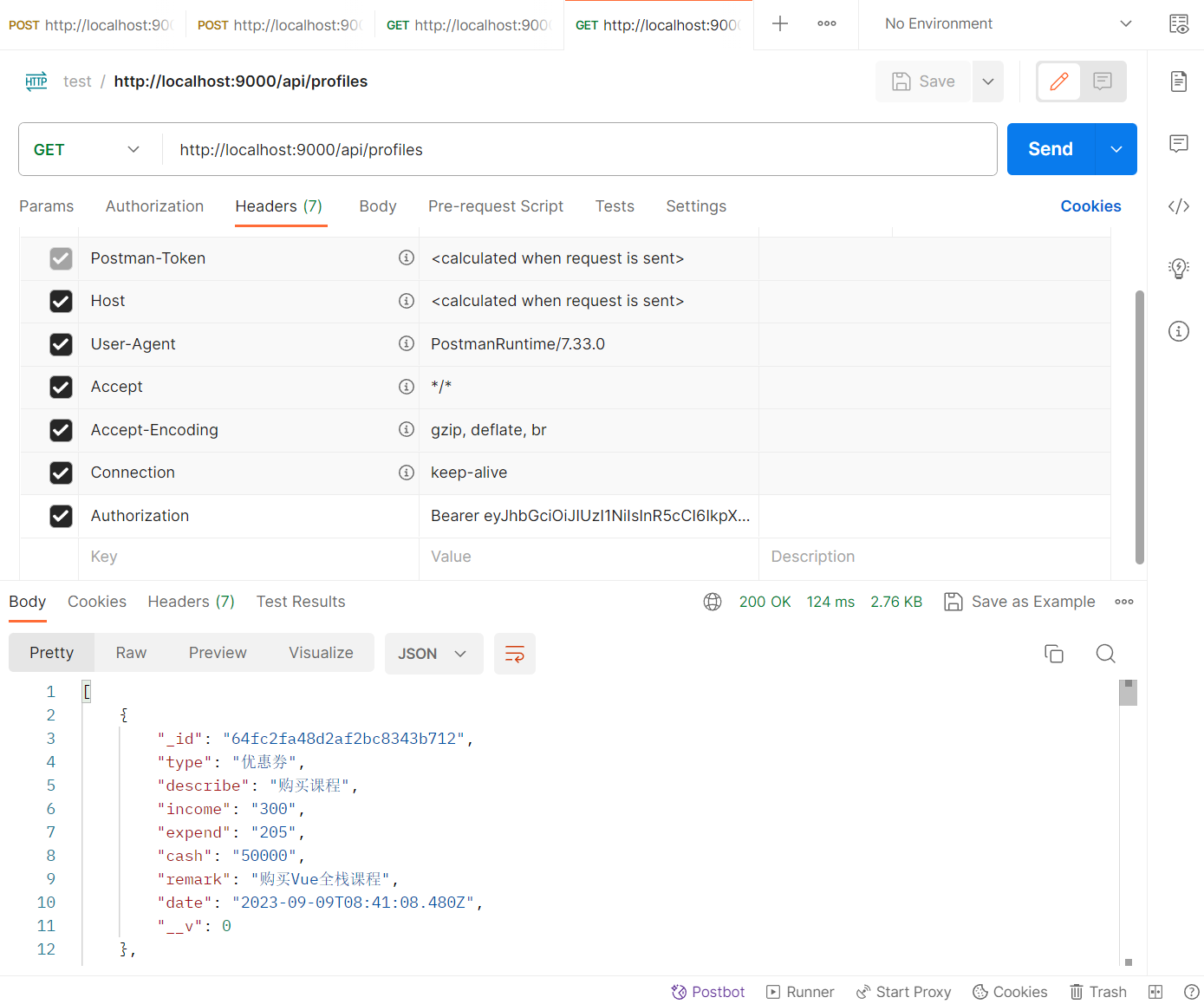Screen dimensions: 1204x1004
Task: Open the code snippet panel icon
Action: pos(1178,206)
